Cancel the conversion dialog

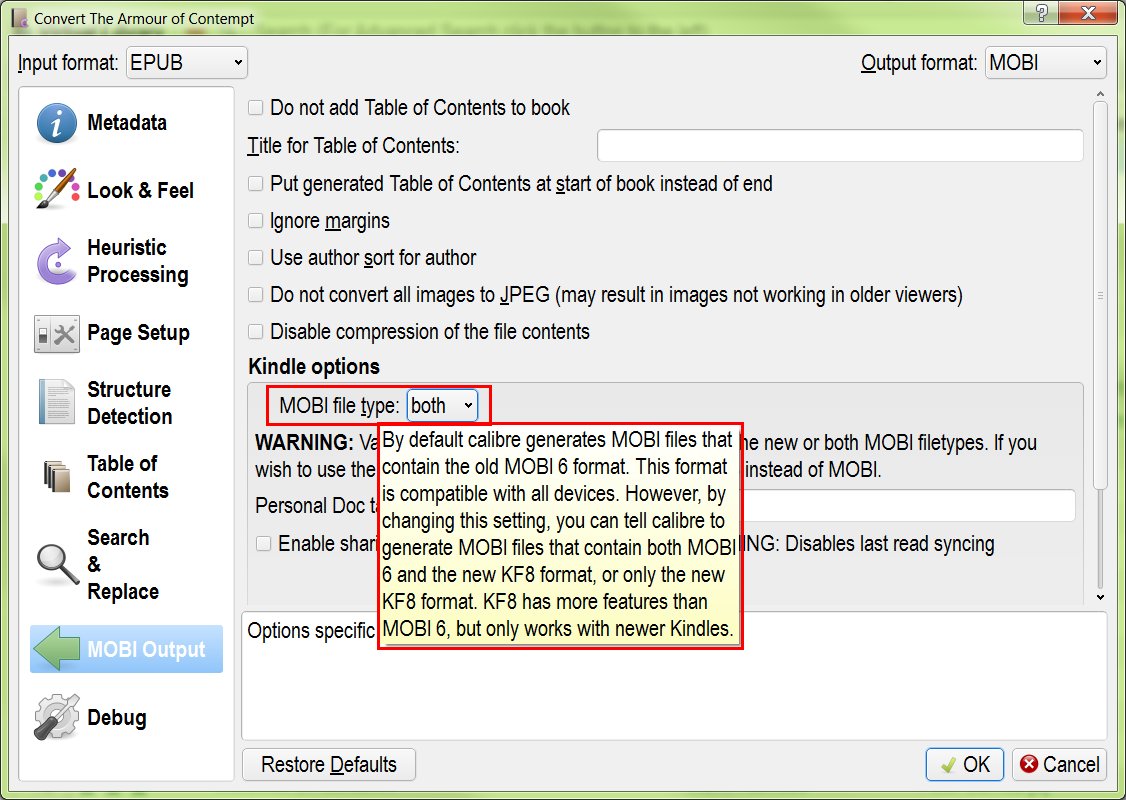click(x=1059, y=765)
